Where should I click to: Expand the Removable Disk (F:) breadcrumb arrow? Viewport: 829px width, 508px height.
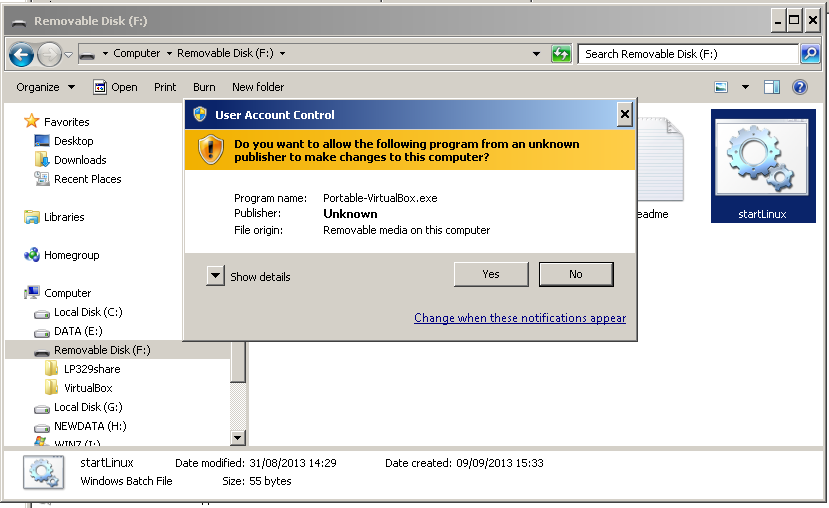click(282, 53)
